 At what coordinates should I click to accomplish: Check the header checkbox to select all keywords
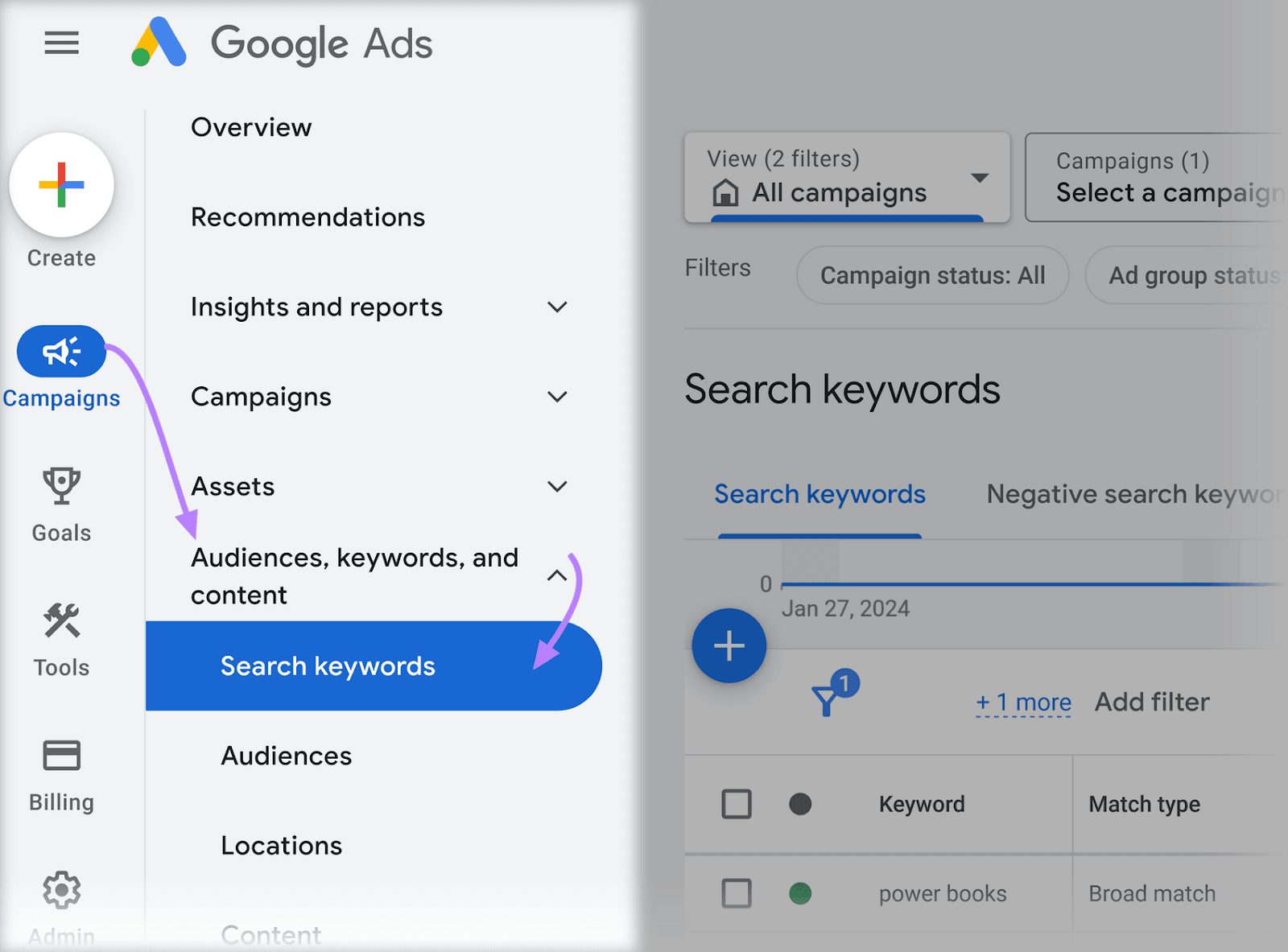click(737, 803)
